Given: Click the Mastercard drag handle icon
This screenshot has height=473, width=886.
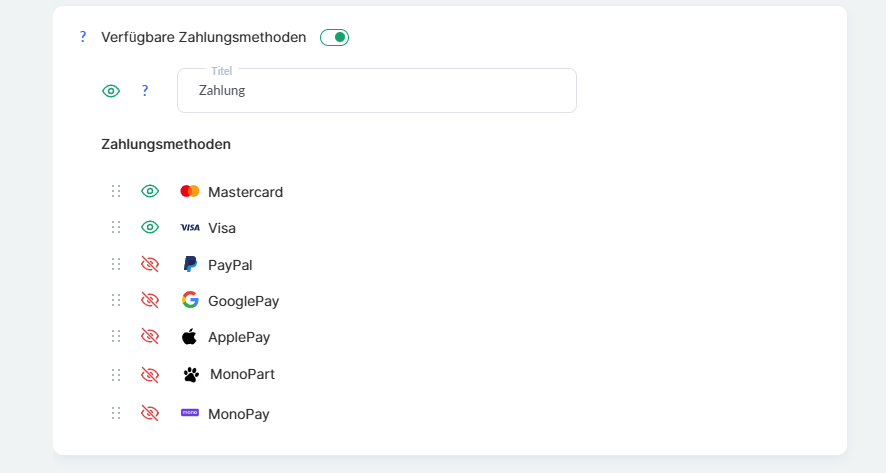Looking at the screenshot, I should tap(116, 191).
